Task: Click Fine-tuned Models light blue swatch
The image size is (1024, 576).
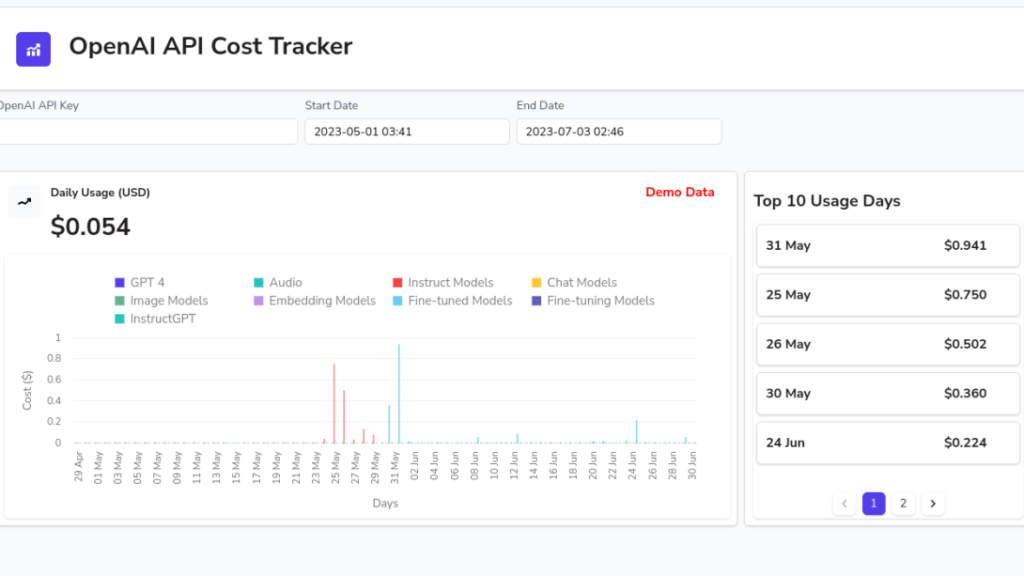Action: pyautogui.click(x=399, y=301)
